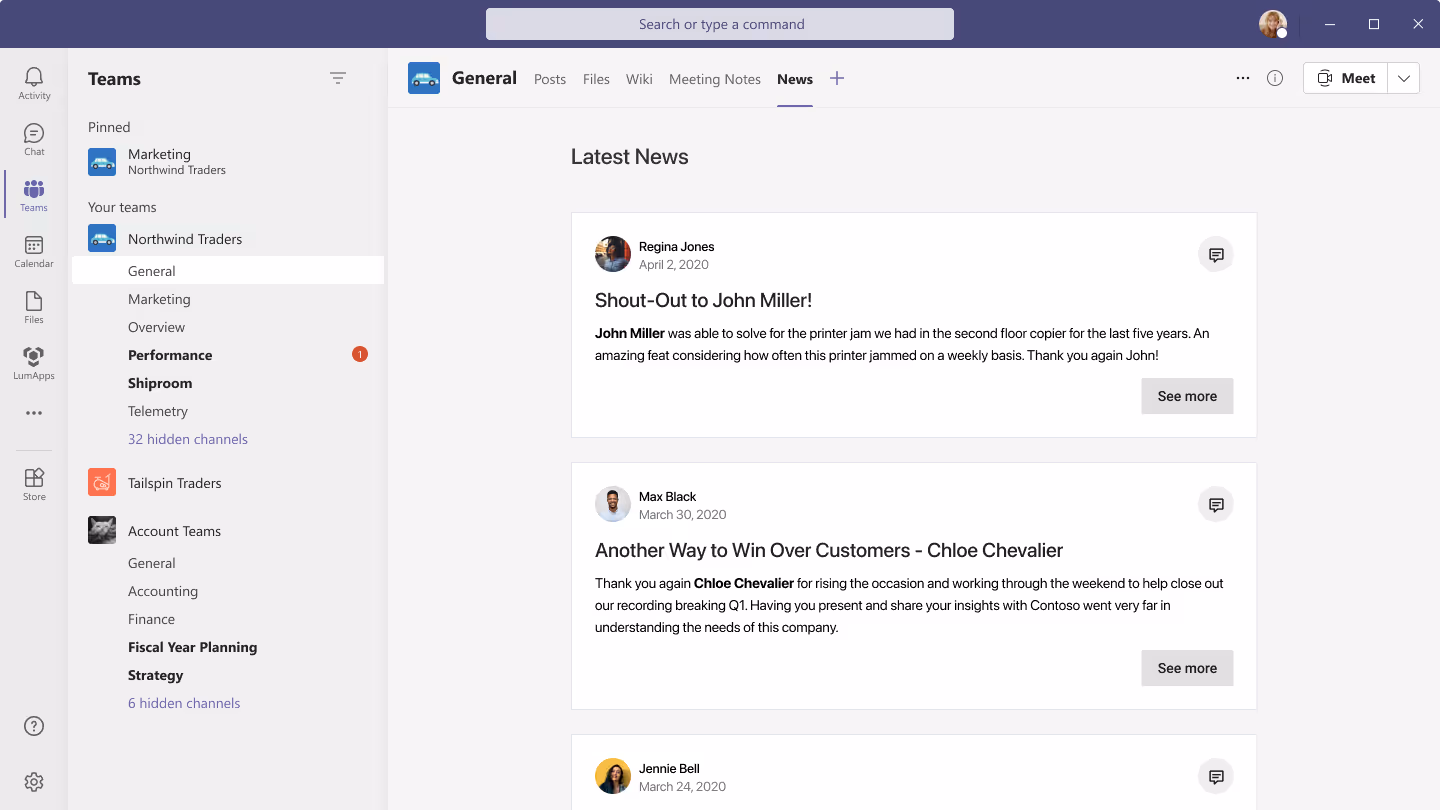The width and height of the screenshot is (1440, 810).
Task: Click the General channel car icon in header
Action: (424, 78)
